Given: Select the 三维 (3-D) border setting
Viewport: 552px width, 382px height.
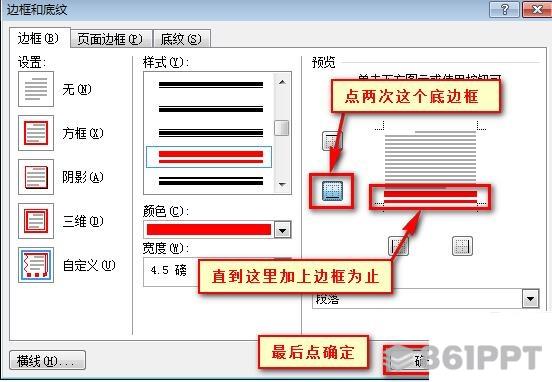Looking at the screenshot, I should pyautogui.click(x=36, y=221).
